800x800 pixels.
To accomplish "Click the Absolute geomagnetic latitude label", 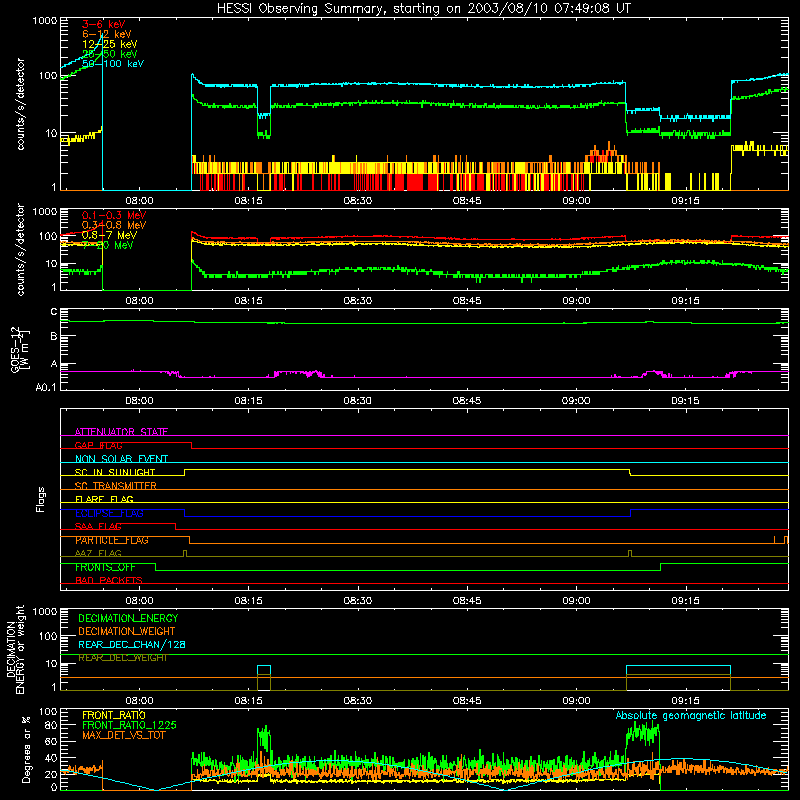I will 691,716.
